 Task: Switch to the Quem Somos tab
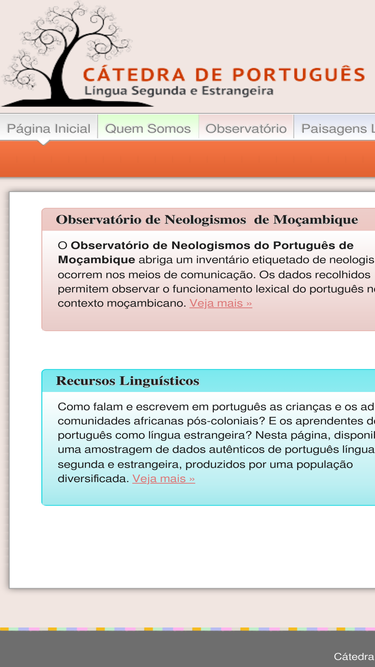pyautogui.click(x=148, y=128)
